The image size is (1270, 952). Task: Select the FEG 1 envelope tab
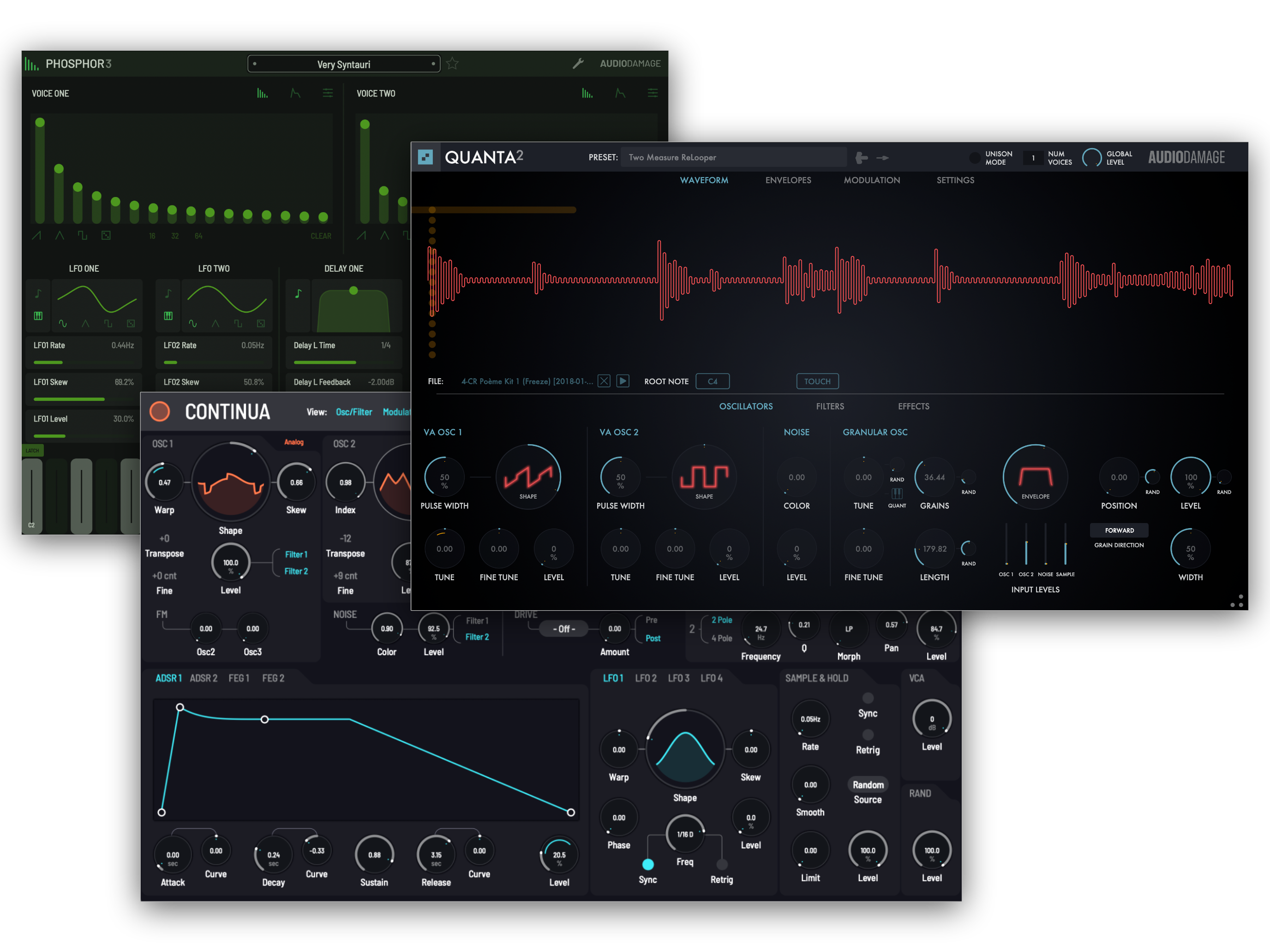239,678
